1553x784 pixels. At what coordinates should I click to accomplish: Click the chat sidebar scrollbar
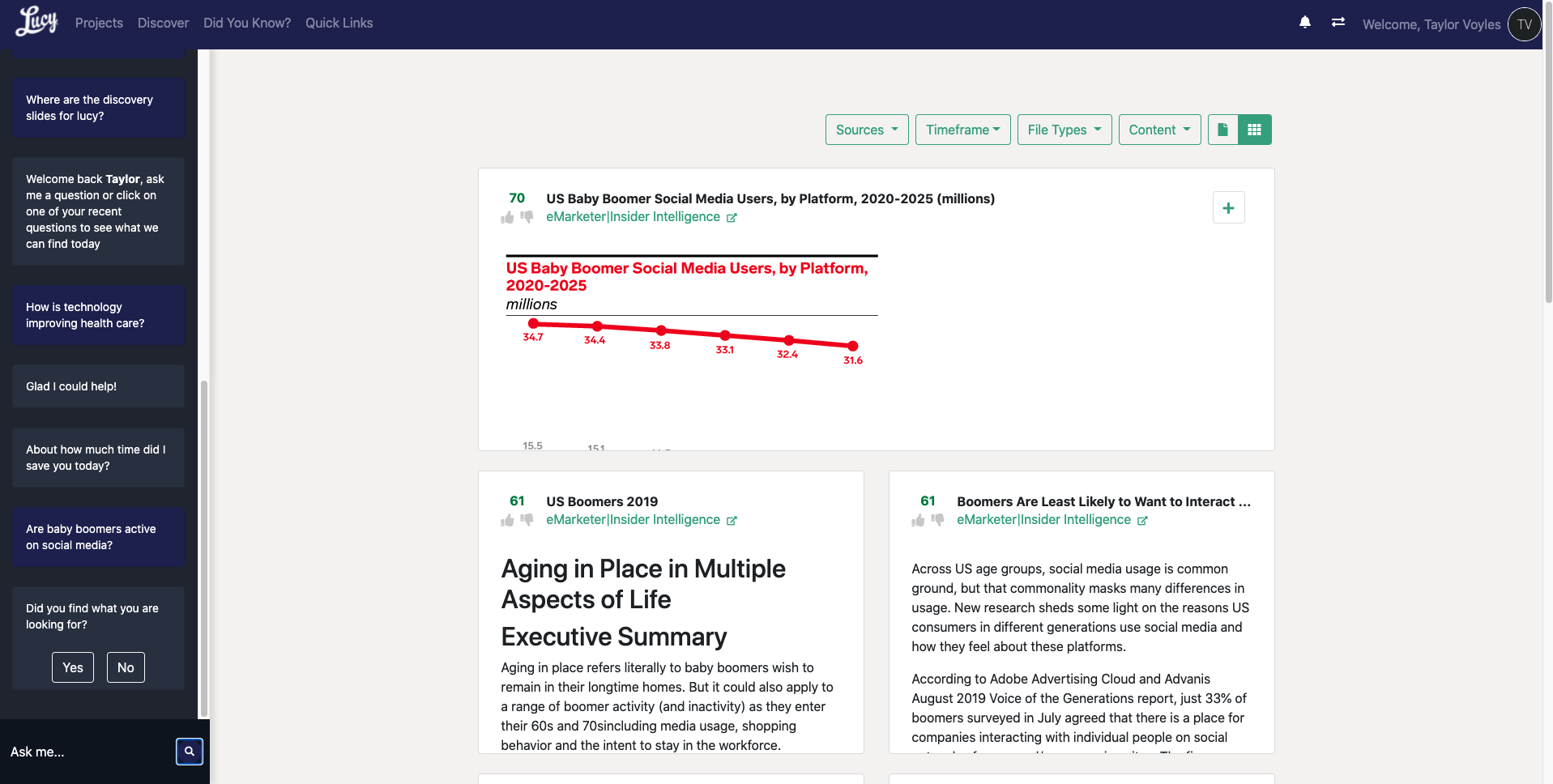pos(203,548)
